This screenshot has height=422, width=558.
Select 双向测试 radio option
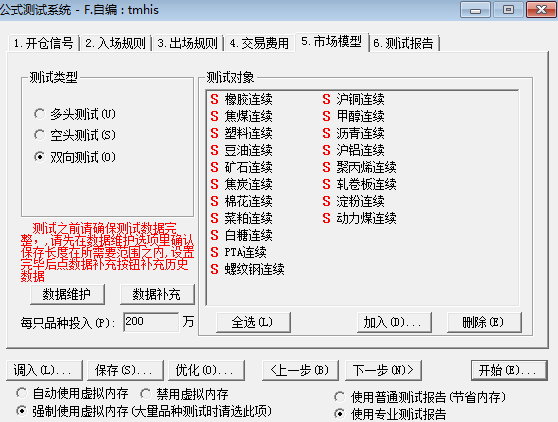(x=75, y=157)
